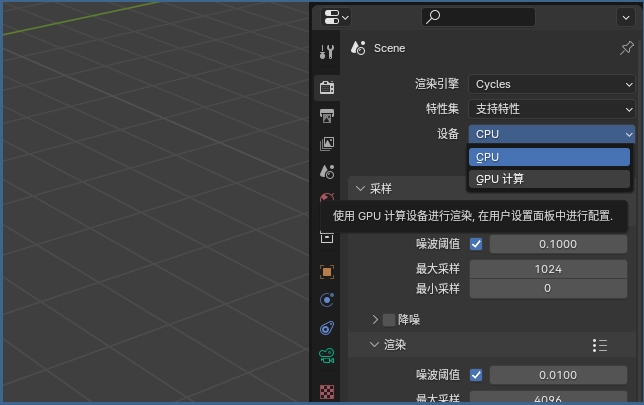Open the Physics properties tab
This screenshot has width=644, height=405.
[x=327, y=300]
